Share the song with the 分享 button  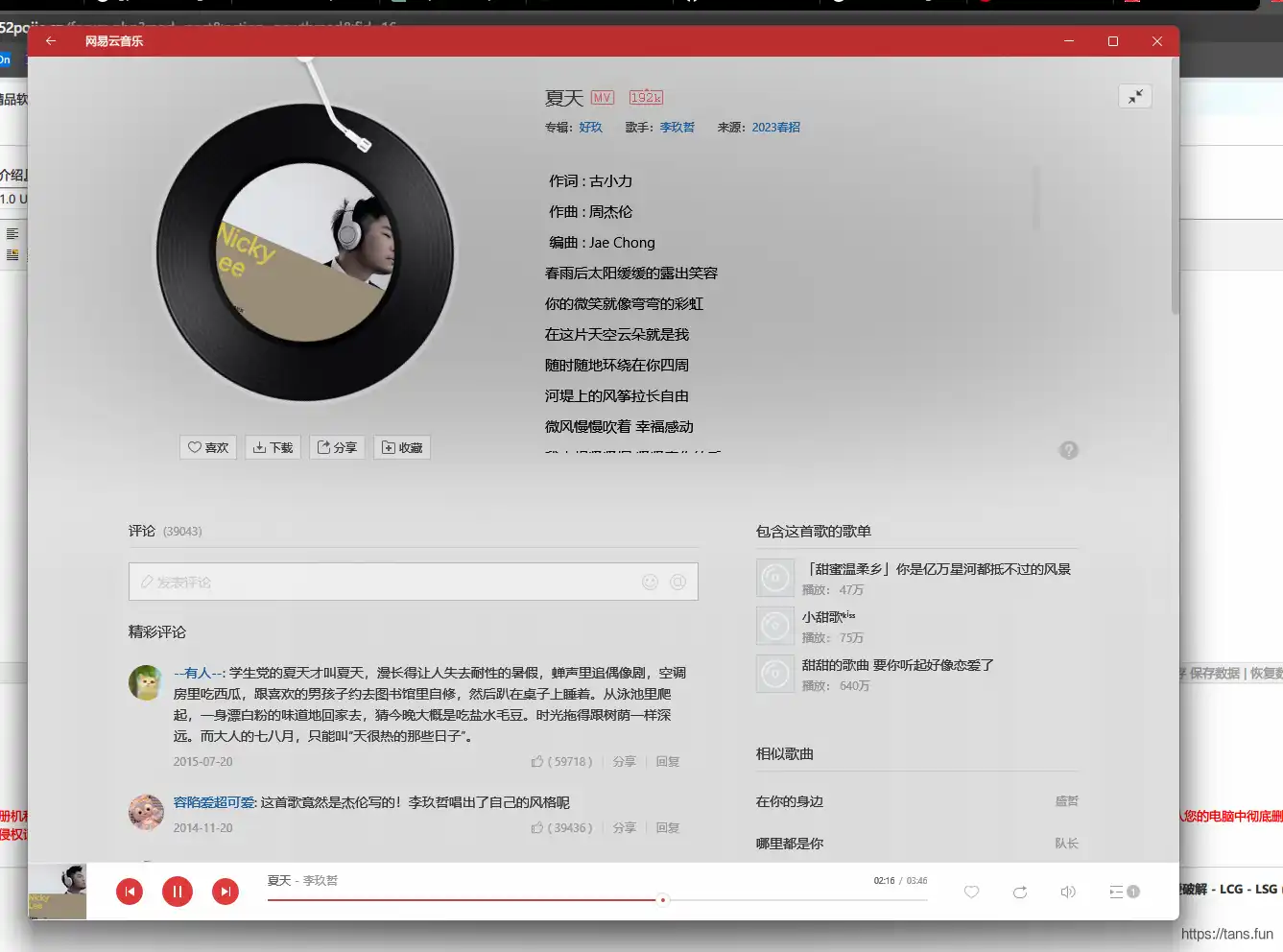[337, 447]
